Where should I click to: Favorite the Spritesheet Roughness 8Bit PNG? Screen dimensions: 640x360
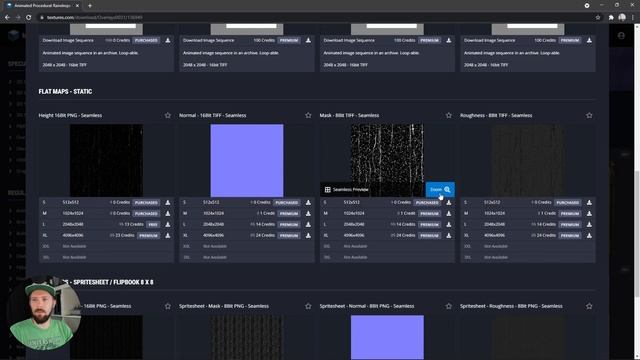pos(589,306)
